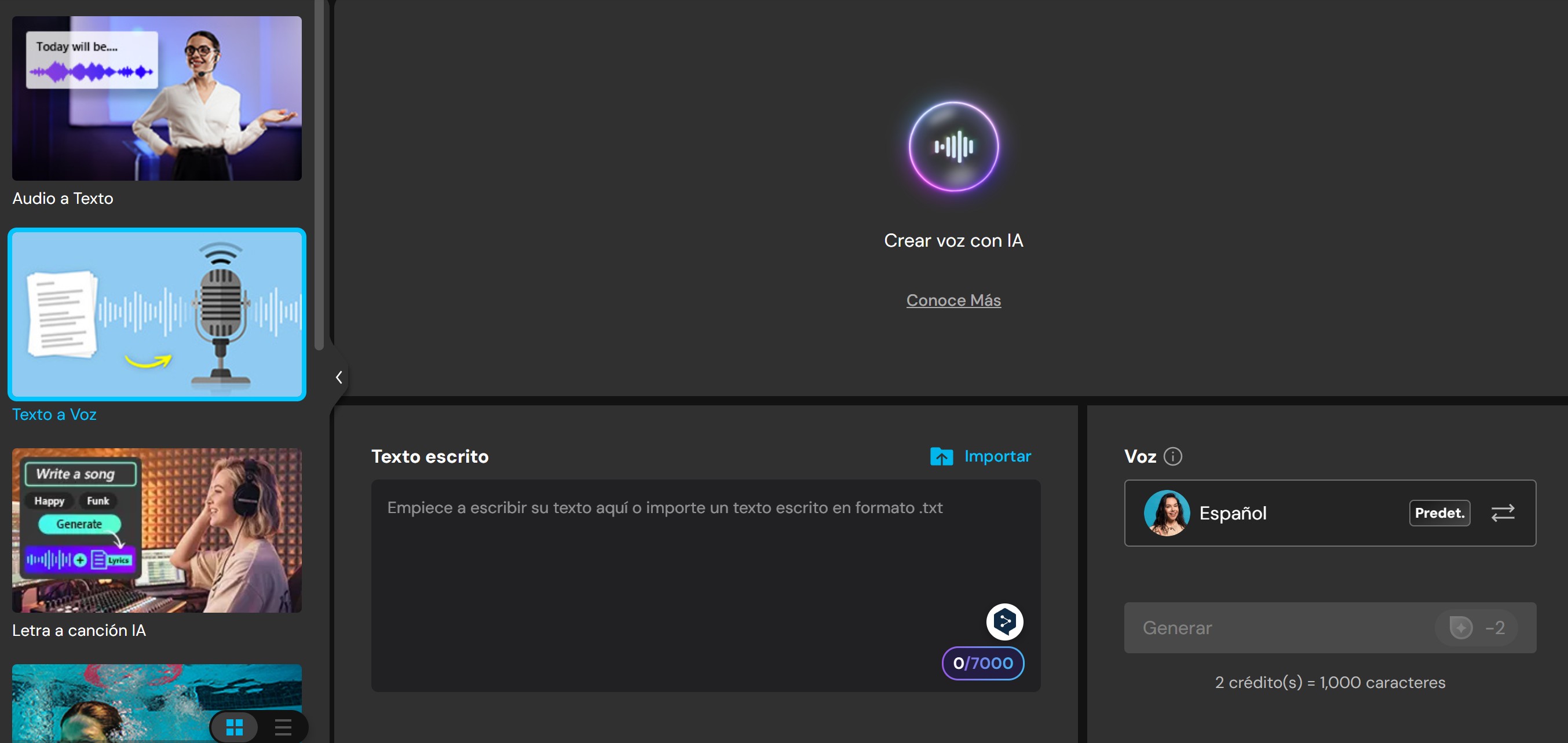Open the Conoce Más link
Viewport: 1568px width, 743px height.
(x=953, y=300)
